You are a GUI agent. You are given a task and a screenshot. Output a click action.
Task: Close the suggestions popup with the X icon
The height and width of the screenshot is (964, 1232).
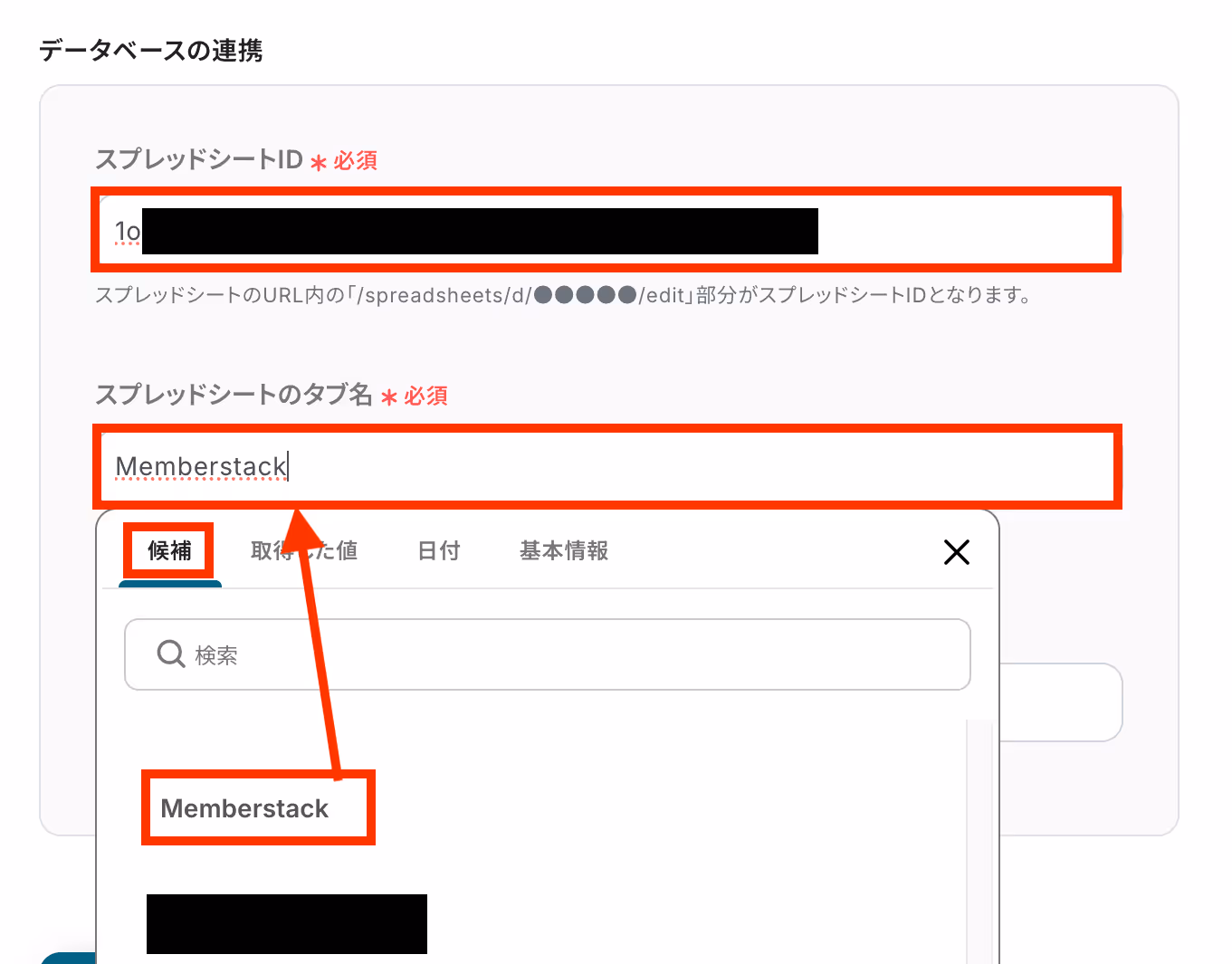click(x=957, y=552)
